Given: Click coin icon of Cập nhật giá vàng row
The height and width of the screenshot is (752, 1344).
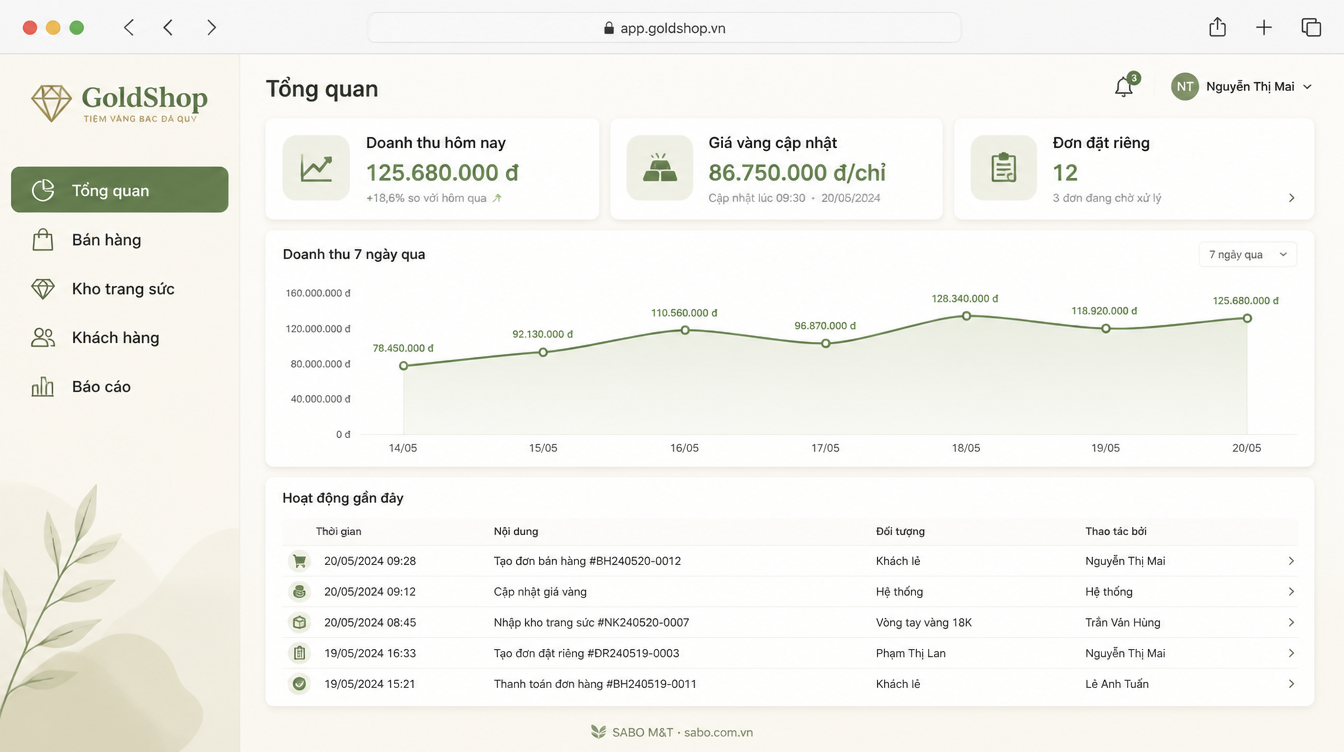Looking at the screenshot, I should [x=298, y=592].
